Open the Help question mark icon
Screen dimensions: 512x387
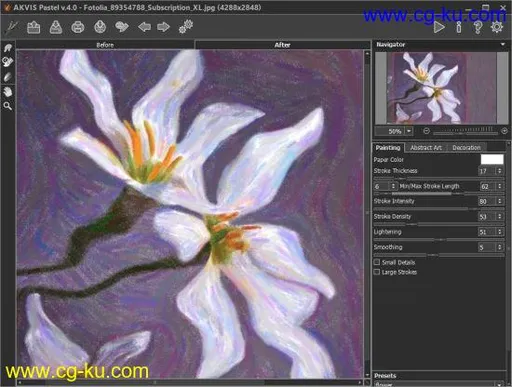click(x=478, y=27)
